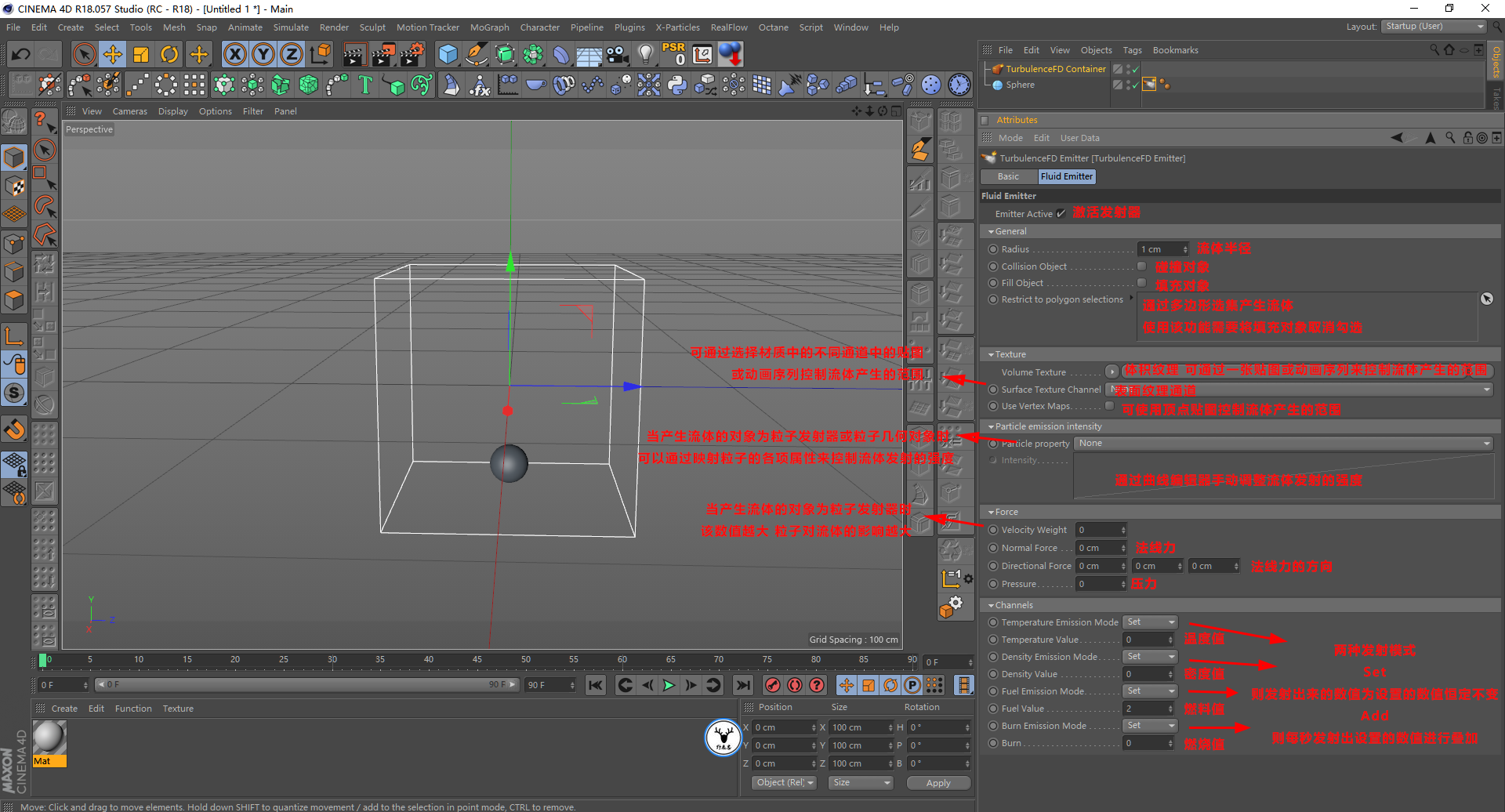Open the Spline pen tool
The image size is (1505, 812).
[x=477, y=54]
